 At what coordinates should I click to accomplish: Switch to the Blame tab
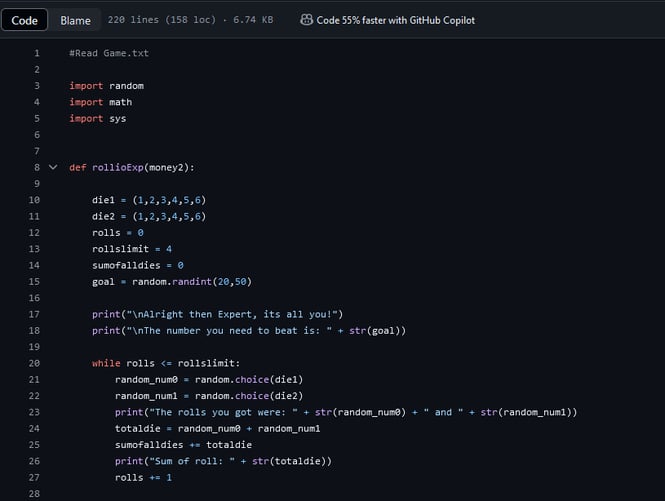75,20
